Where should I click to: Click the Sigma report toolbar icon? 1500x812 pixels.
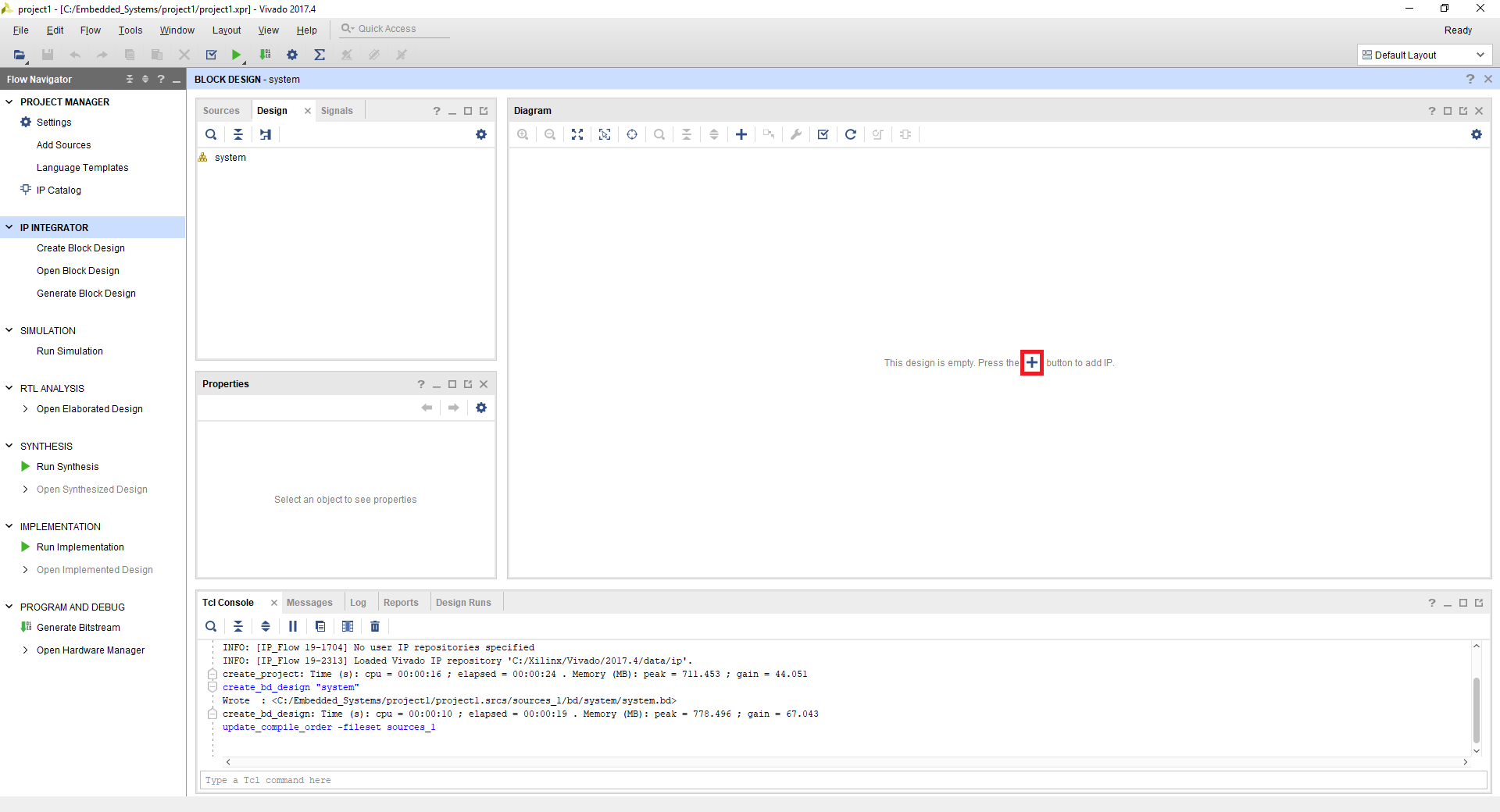pyautogui.click(x=320, y=55)
